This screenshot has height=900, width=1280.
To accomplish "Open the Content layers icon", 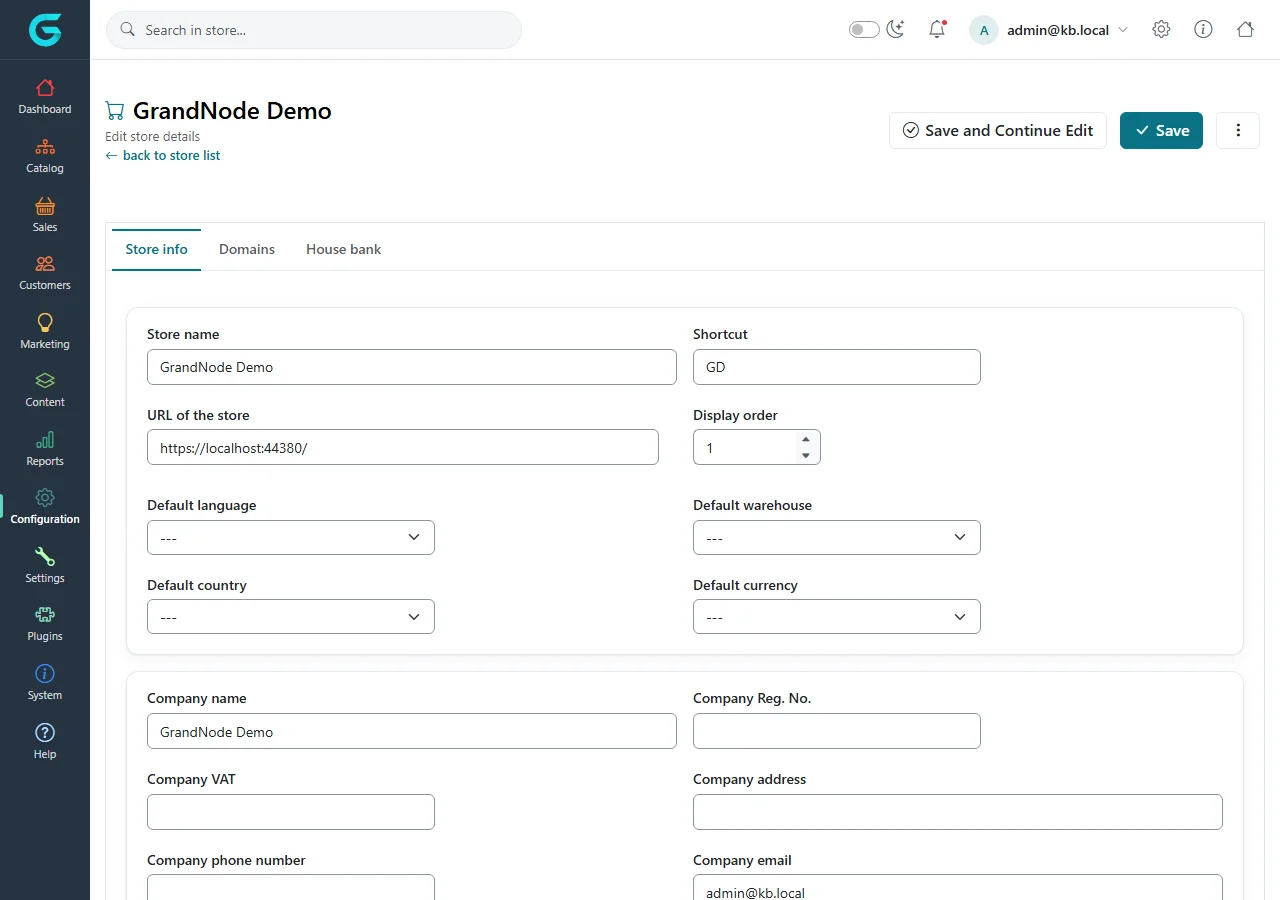I will click(x=45, y=381).
